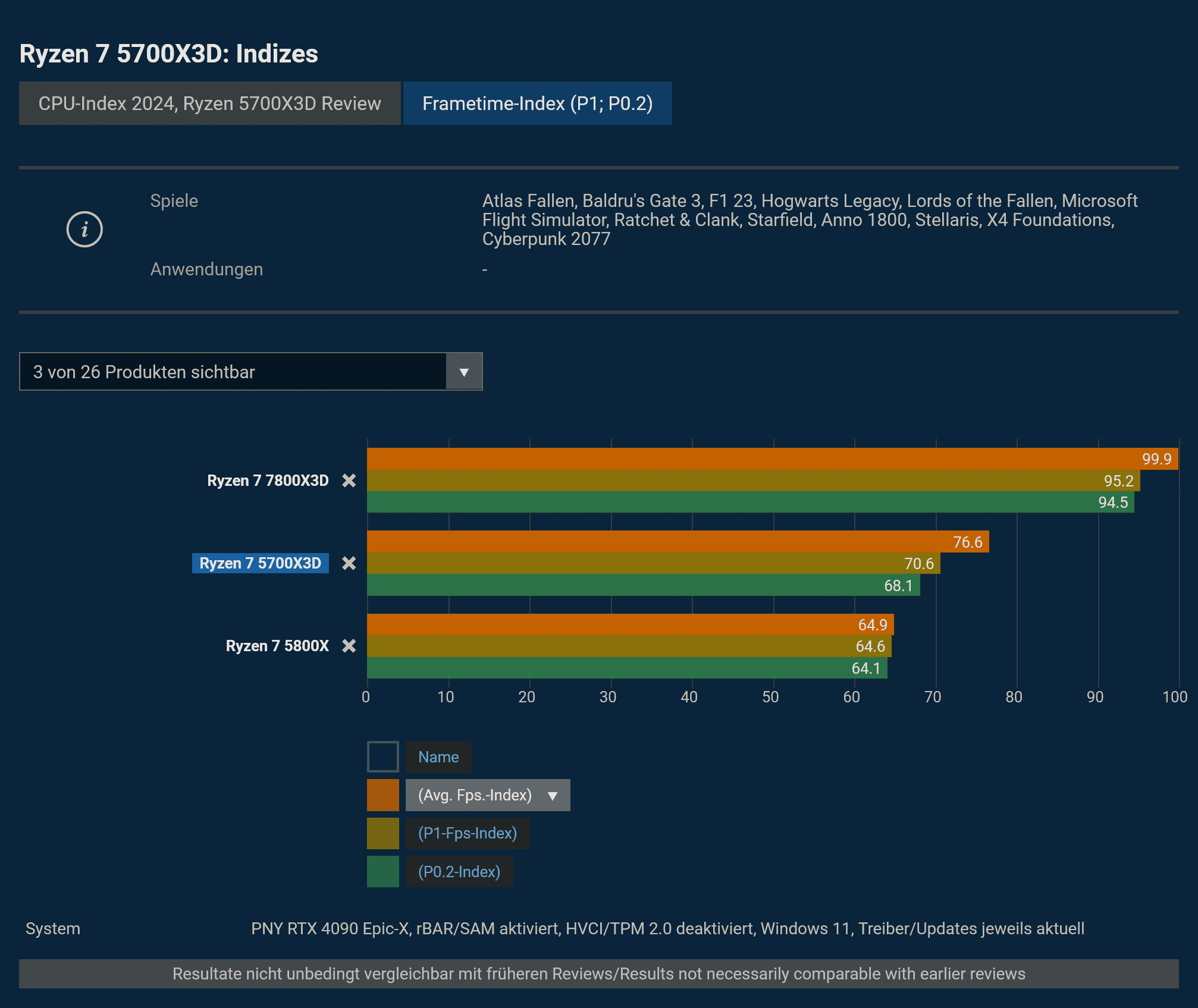Screen dimensions: 1198x1008
Task: Select the Ryzen 7 5700X3D highlighted label
Action: point(261,563)
